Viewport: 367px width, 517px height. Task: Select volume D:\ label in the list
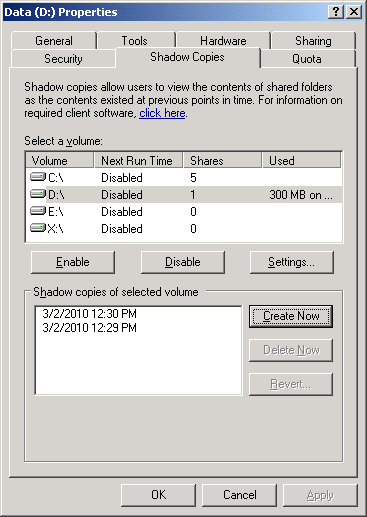coord(56,195)
